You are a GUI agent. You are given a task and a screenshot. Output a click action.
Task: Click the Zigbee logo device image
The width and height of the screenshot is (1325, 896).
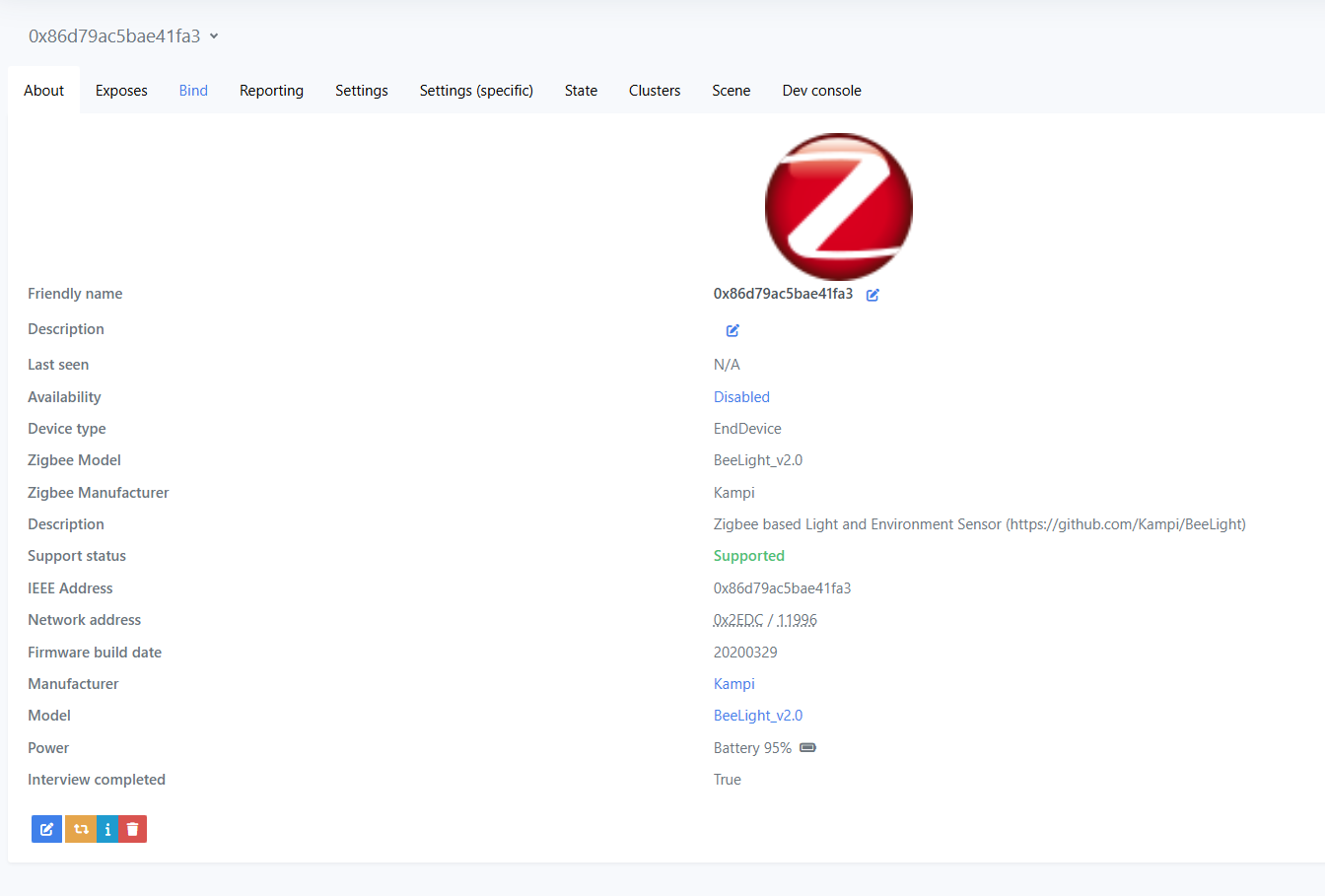pyautogui.click(x=839, y=207)
